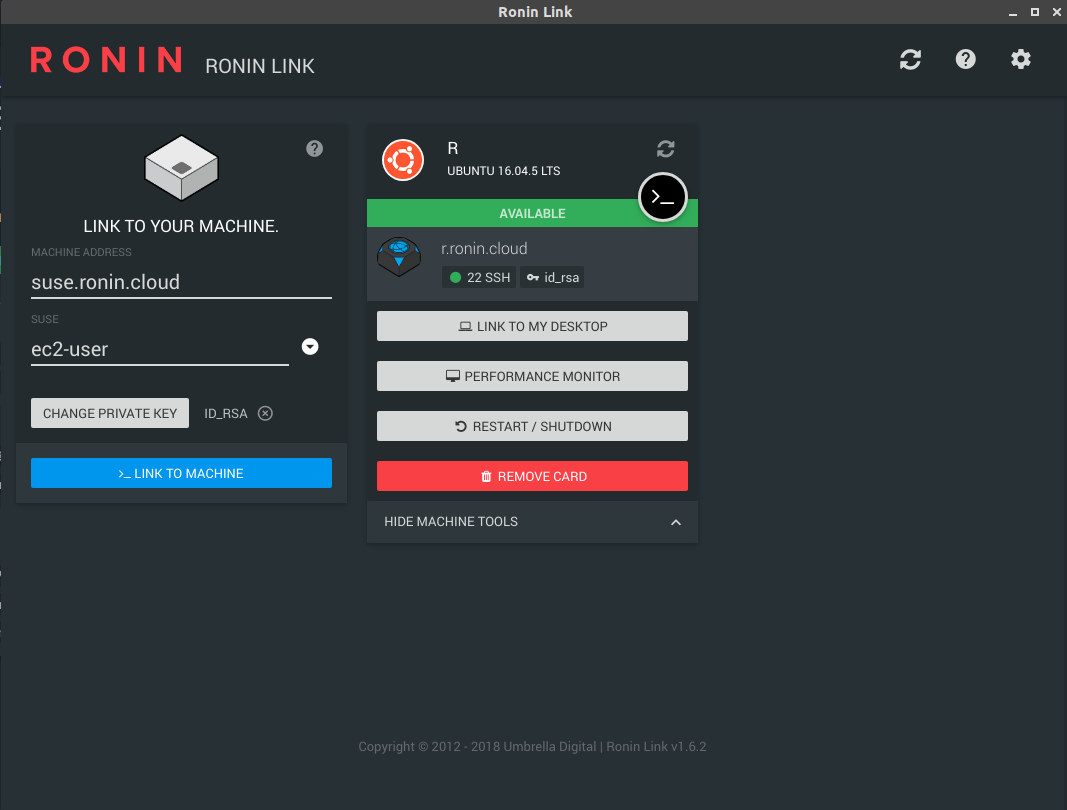
Task: Click Link To My Desktop button
Action: [532, 326]
